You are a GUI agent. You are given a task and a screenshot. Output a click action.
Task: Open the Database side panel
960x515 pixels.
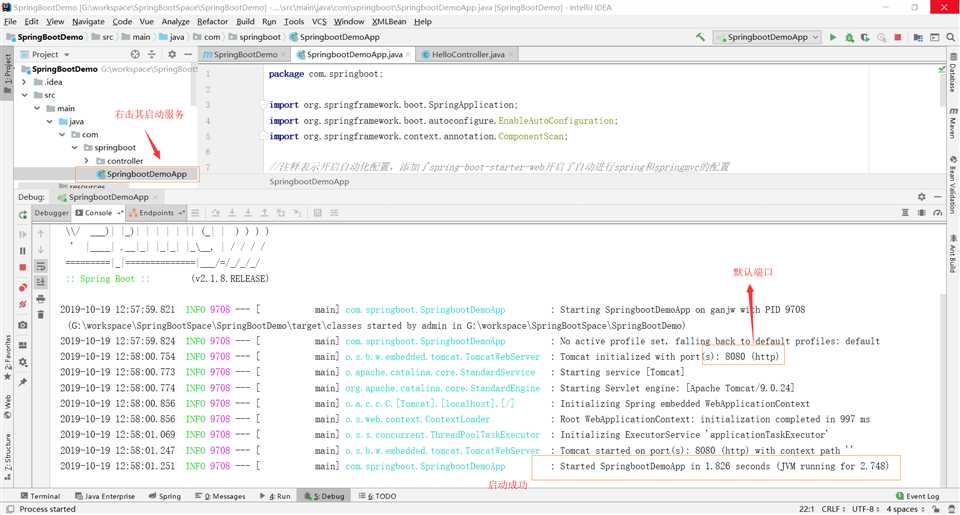[x=953, y=72]
